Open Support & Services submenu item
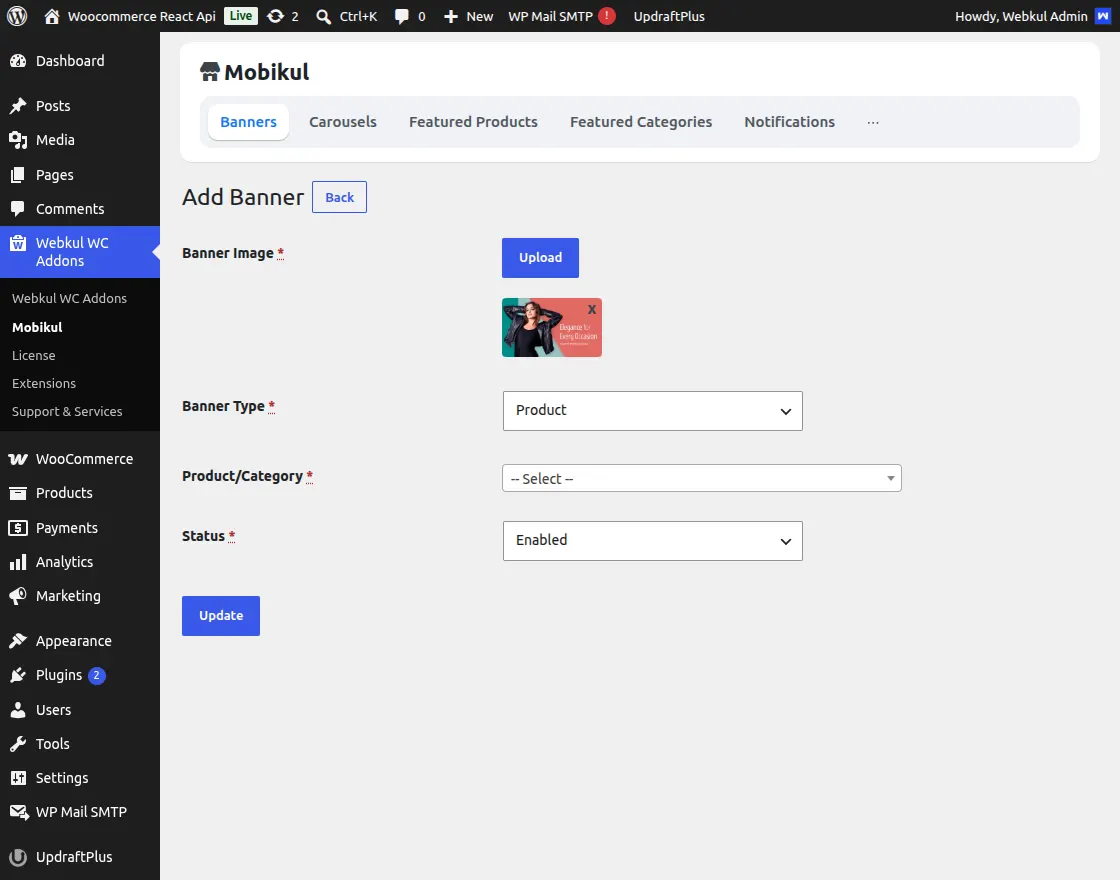The image size is (1120, 880). [67, 411]
